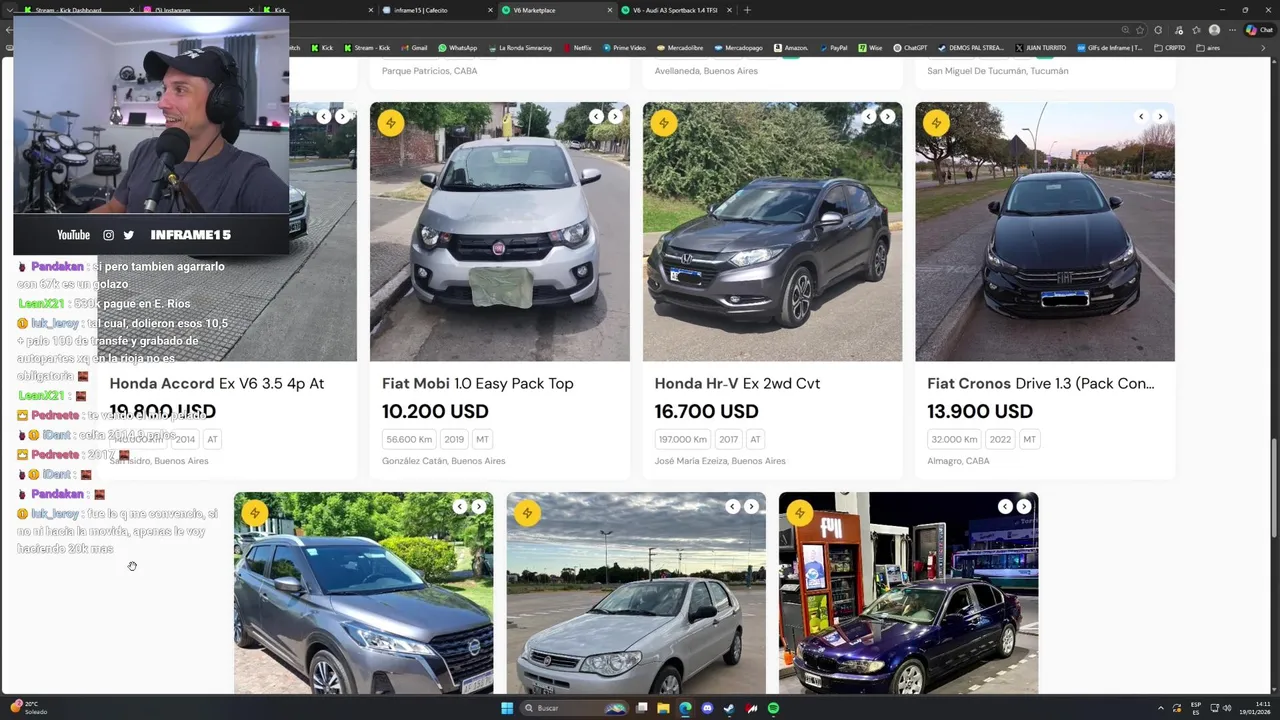The width and height of the screenshot is (1280, 720).
Task: Open the Fiat Mobi 1.0 Easy Pack Top listing title
Action: click(x=477, y=383)
